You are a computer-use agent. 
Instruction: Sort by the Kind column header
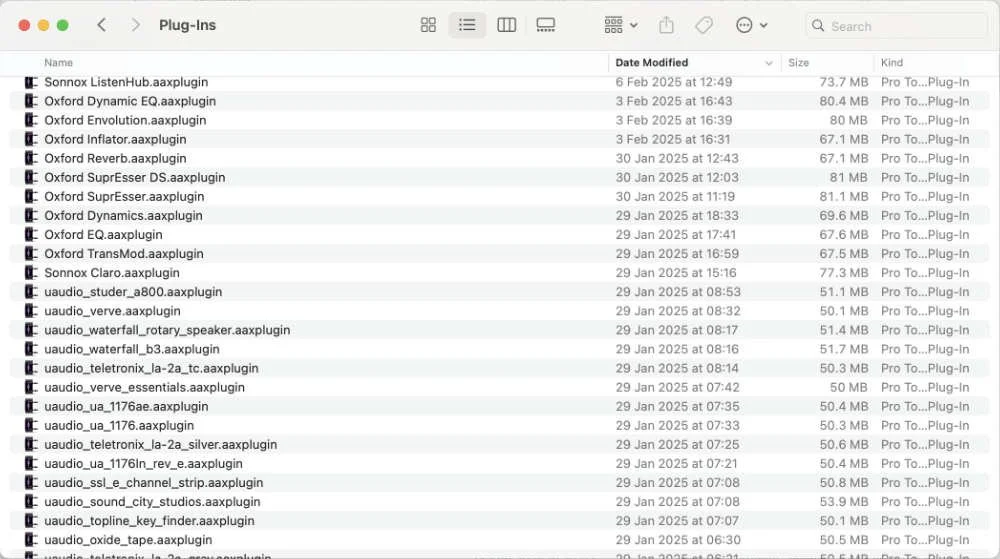(x=892, y=62)
